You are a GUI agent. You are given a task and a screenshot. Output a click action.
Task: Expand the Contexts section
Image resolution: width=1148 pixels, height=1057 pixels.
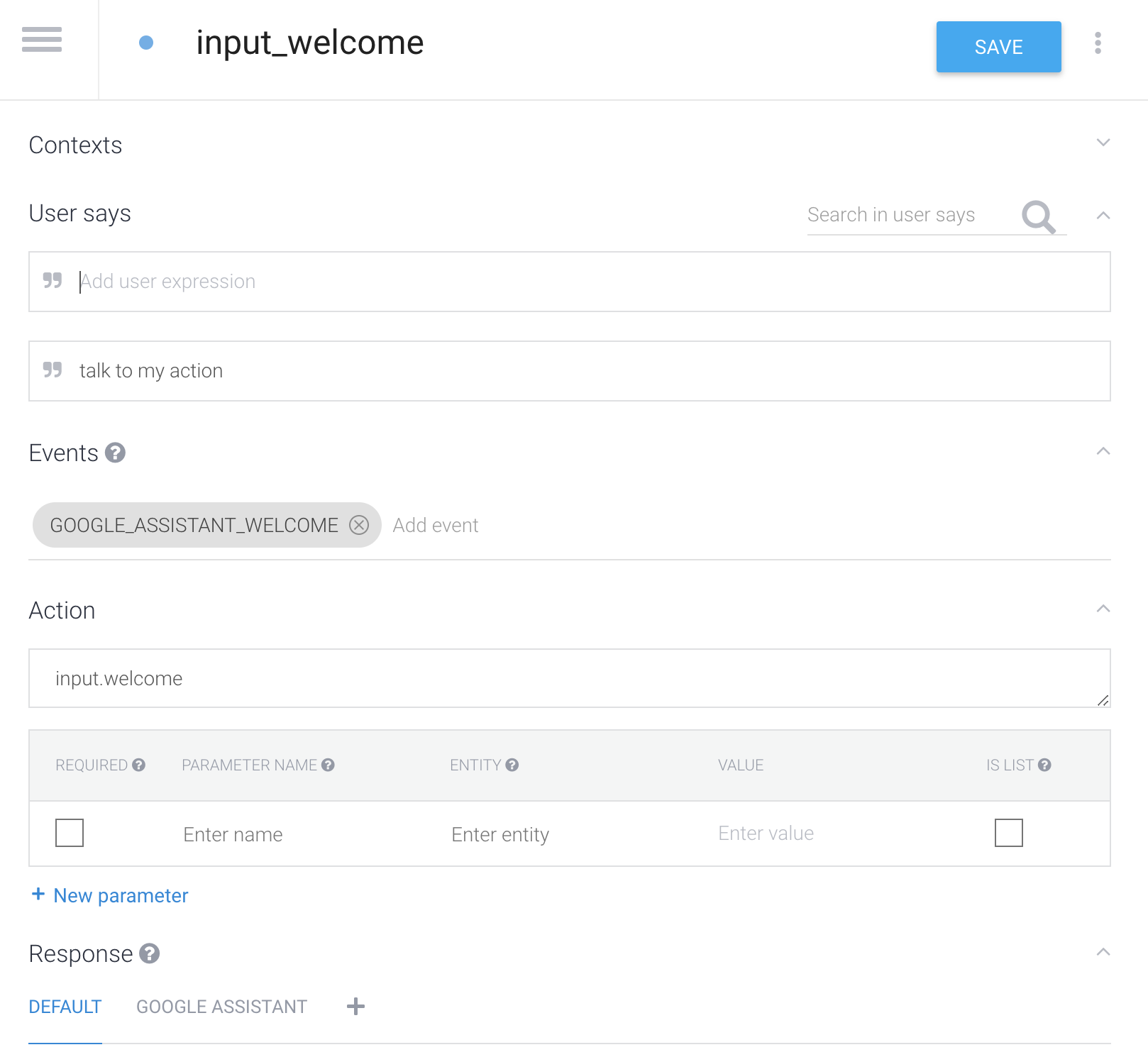1103,143
